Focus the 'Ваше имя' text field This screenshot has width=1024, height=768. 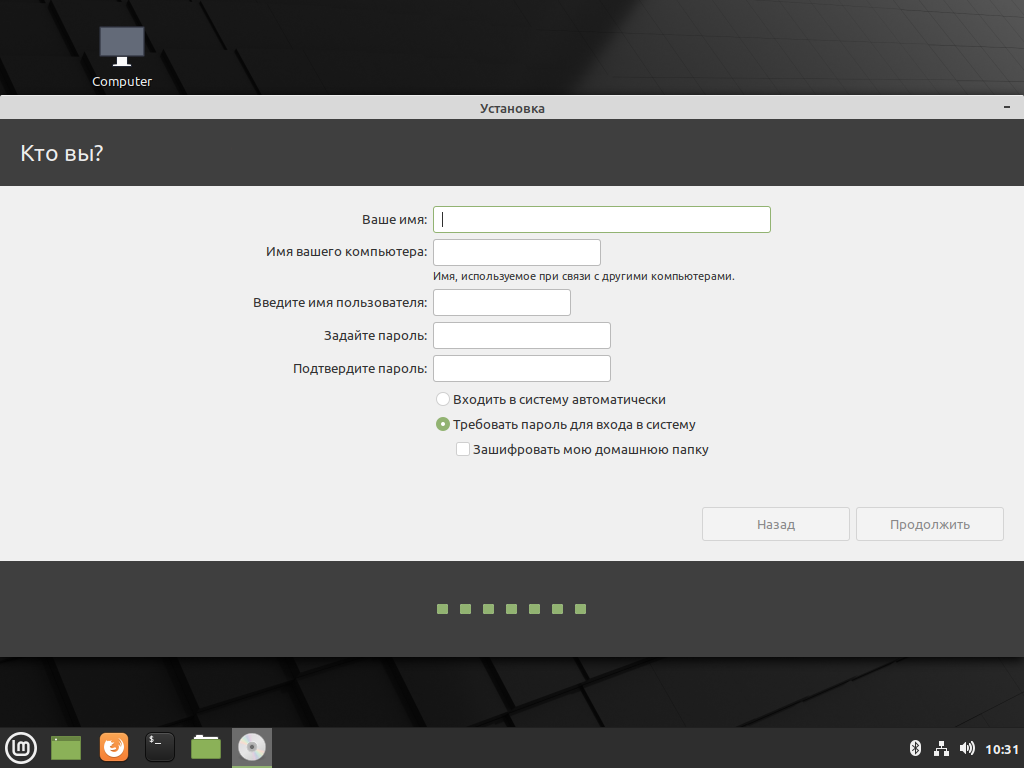(x=601, y=219)
